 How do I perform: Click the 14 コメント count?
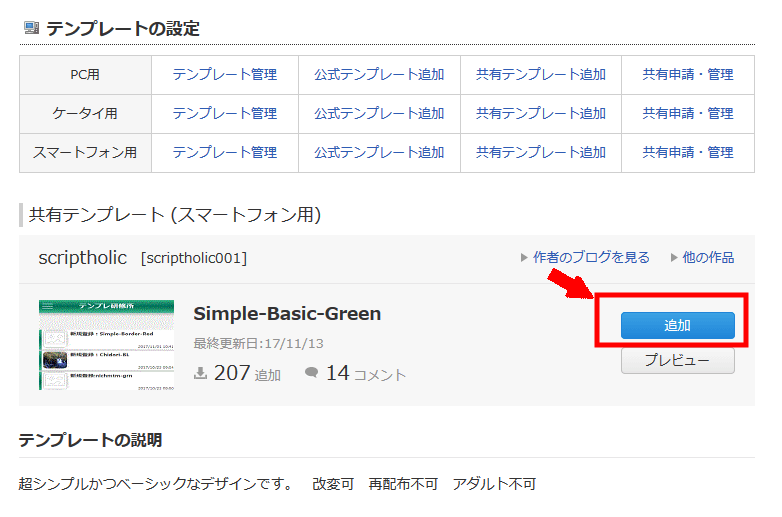coord(366,373)
